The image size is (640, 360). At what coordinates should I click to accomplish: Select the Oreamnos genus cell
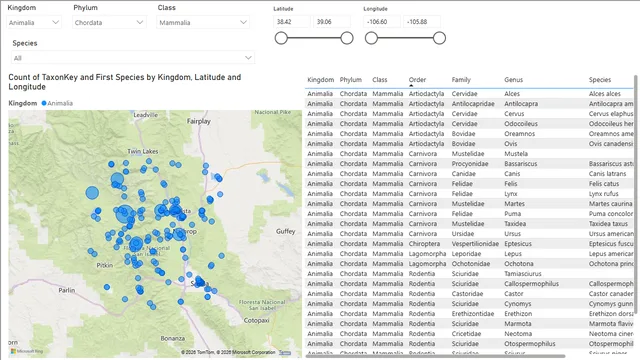pos(519,133)
